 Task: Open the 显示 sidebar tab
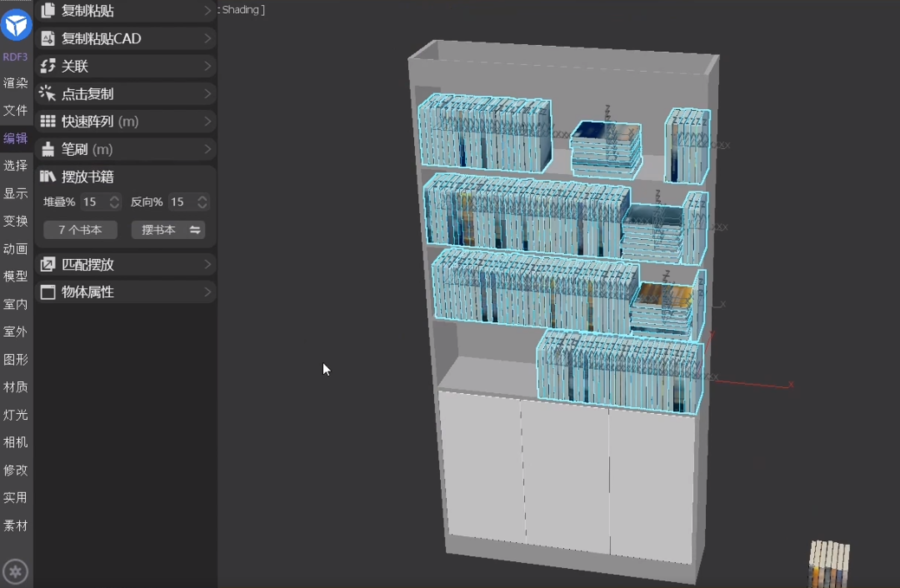tap(15, 194)
